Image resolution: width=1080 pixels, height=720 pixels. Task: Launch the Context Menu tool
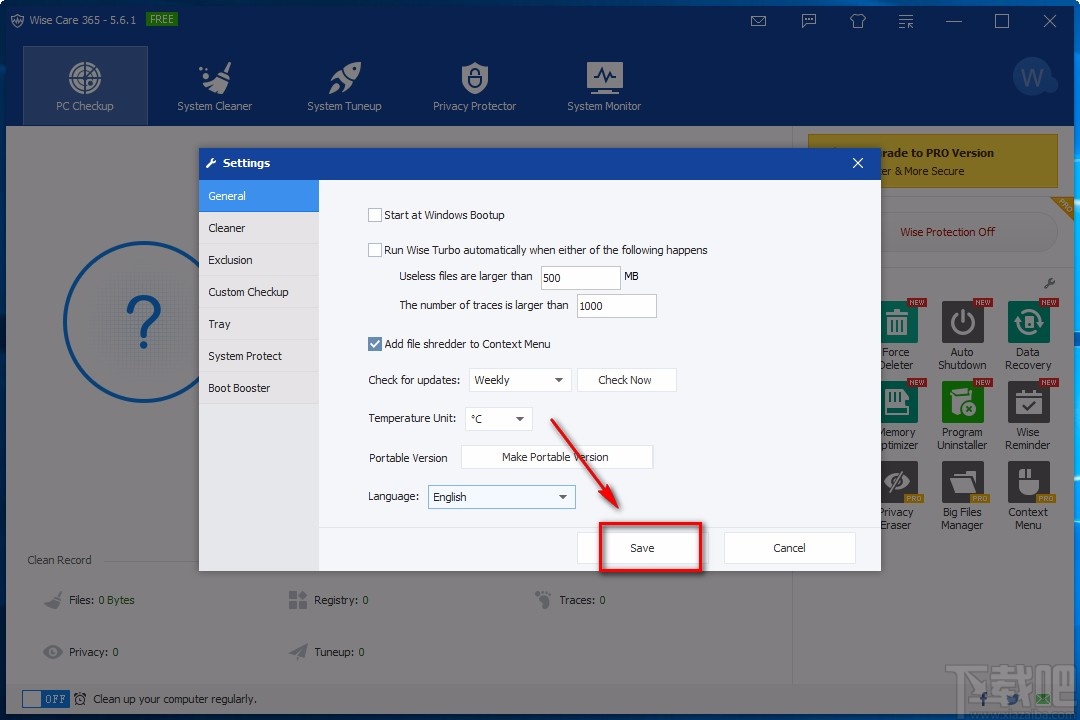click(1028, 495)
